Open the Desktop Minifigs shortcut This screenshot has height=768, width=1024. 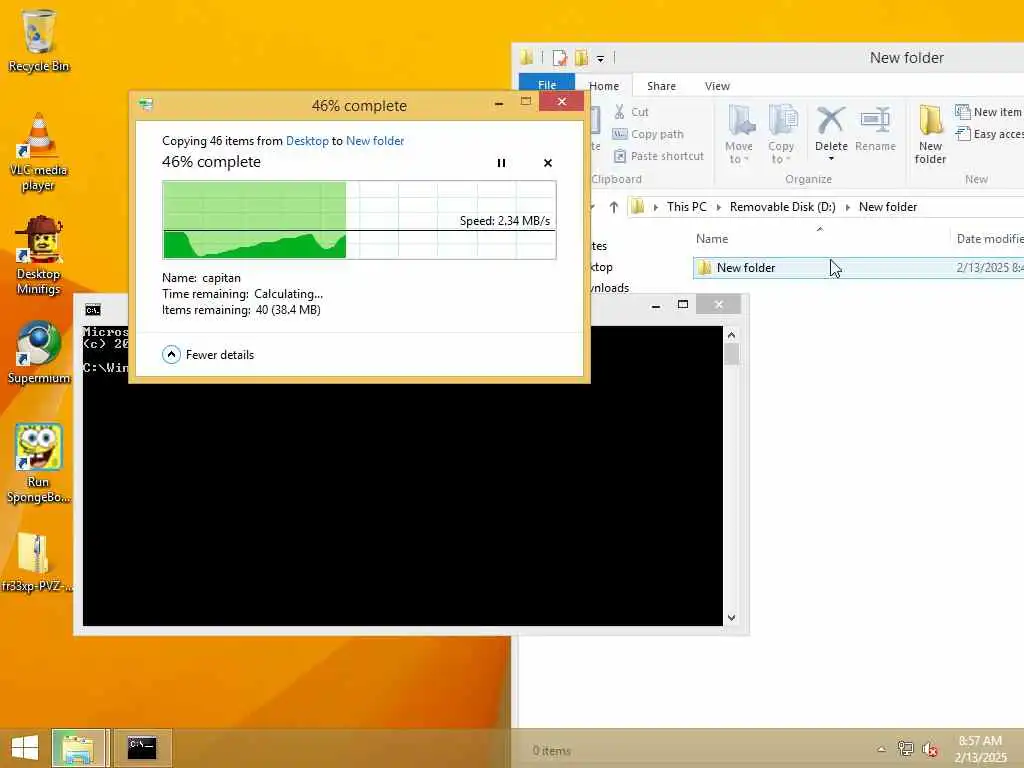click(39, 256)
